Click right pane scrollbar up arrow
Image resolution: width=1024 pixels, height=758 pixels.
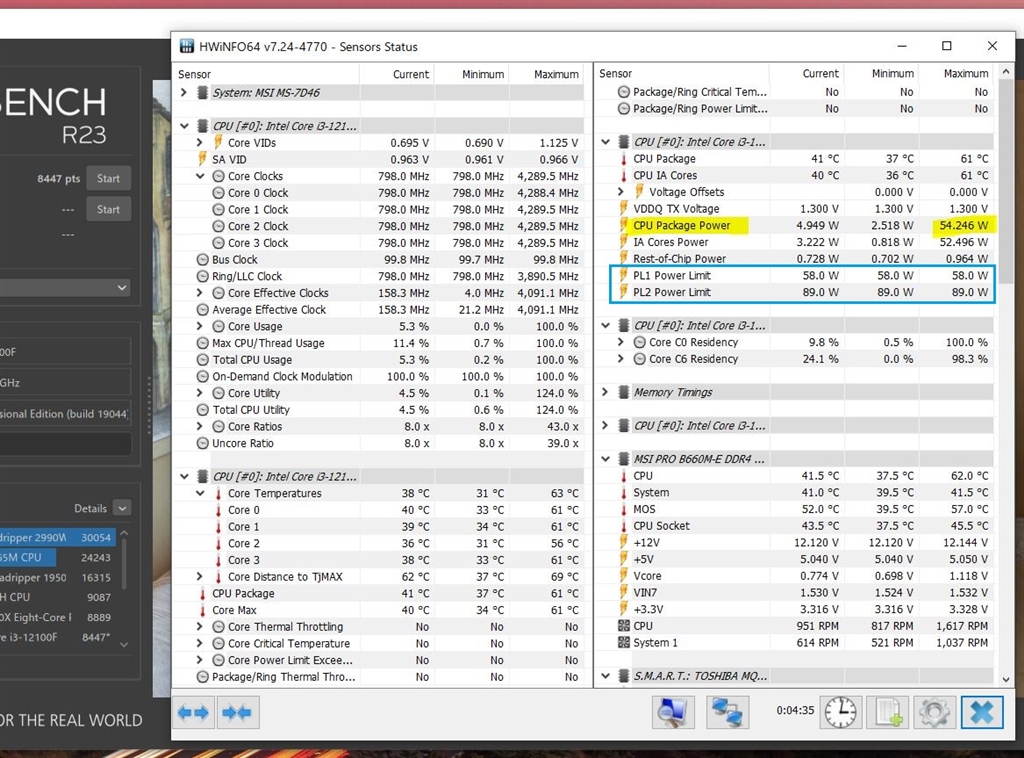tap(1006, 71)
